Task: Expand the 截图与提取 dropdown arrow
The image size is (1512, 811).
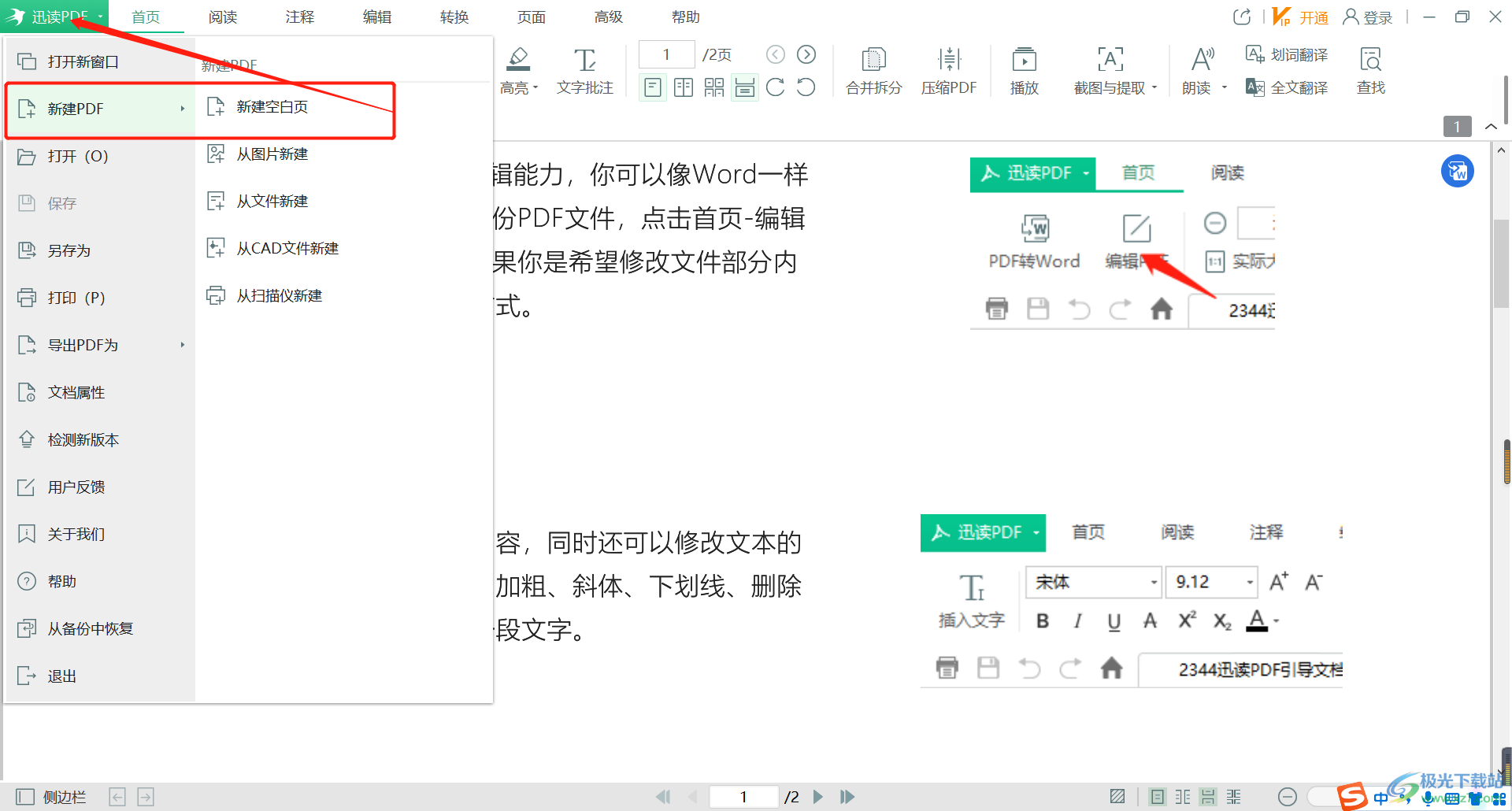Action: pyautogui.click(x=1154, y=88)
